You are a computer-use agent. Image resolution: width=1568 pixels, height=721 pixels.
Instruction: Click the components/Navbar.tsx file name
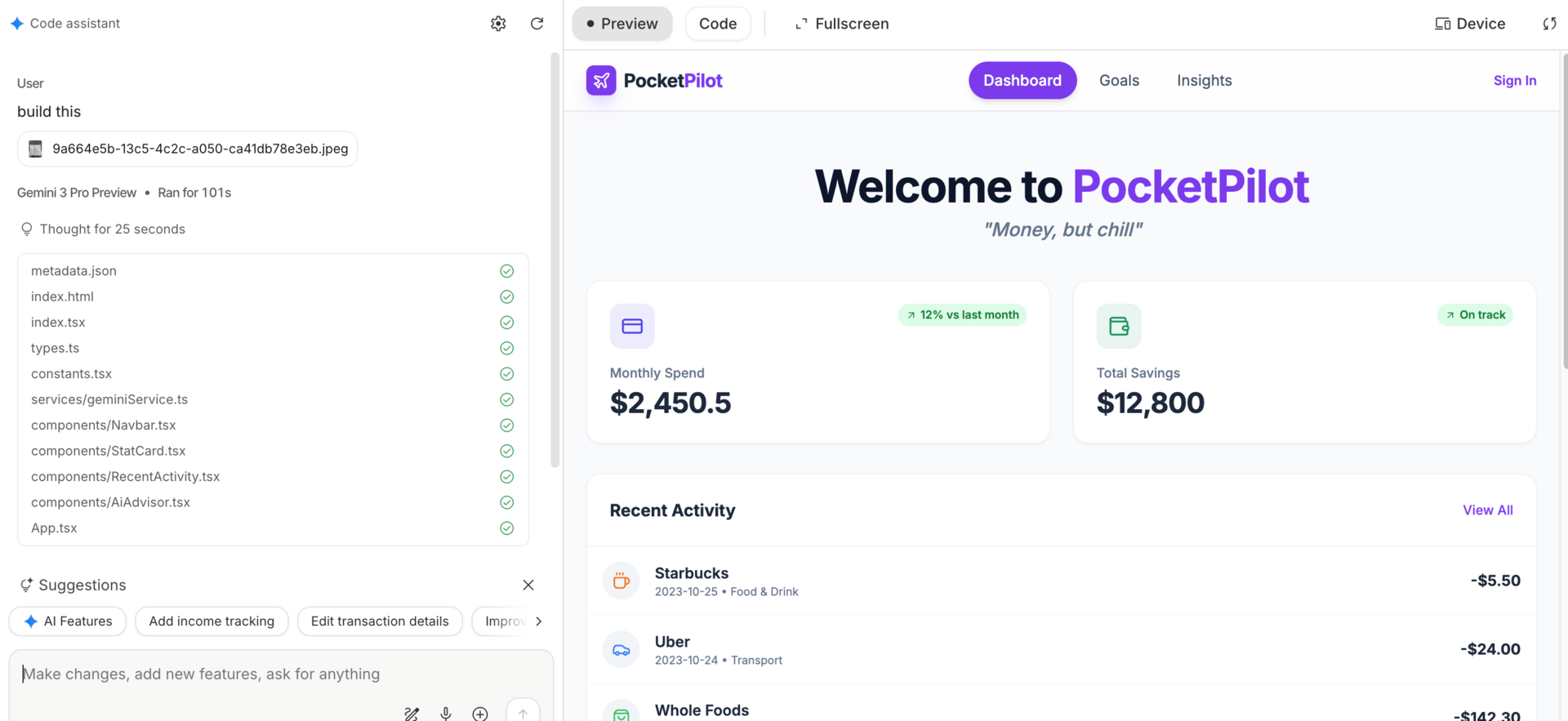tap(103, 425)
